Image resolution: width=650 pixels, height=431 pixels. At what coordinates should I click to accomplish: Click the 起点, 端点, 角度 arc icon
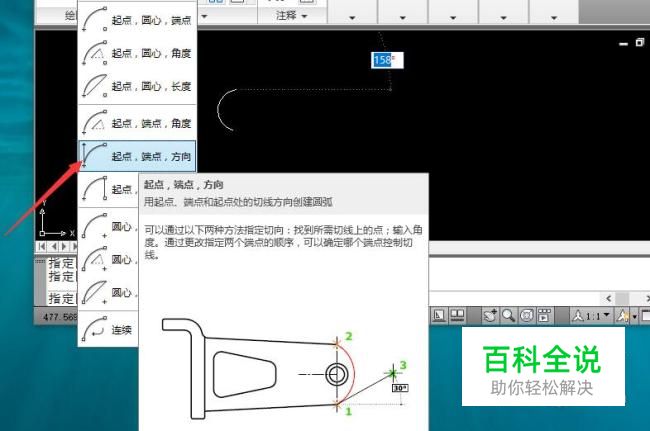pos(95,123)
